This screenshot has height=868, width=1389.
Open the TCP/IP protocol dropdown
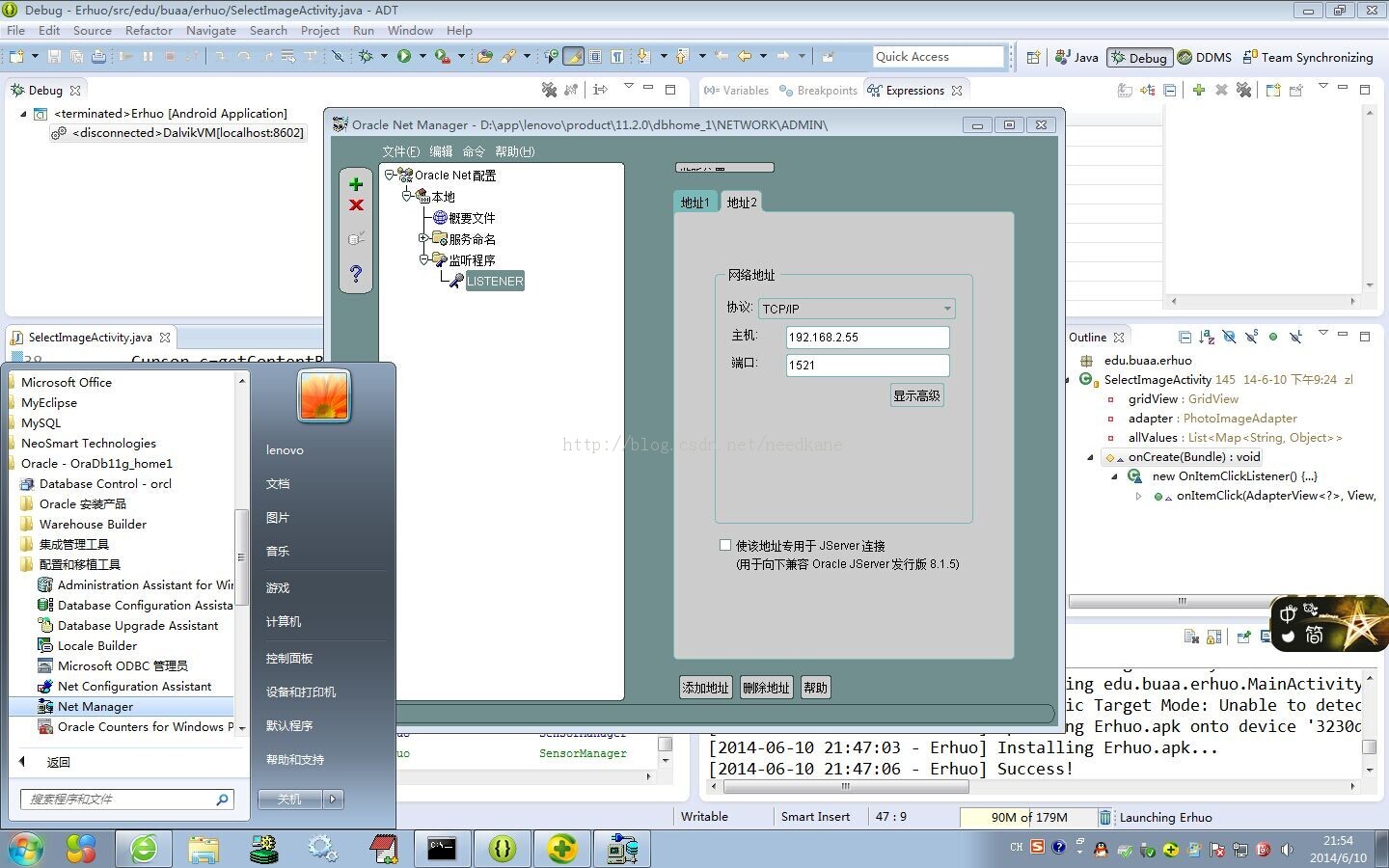(947, 309)
